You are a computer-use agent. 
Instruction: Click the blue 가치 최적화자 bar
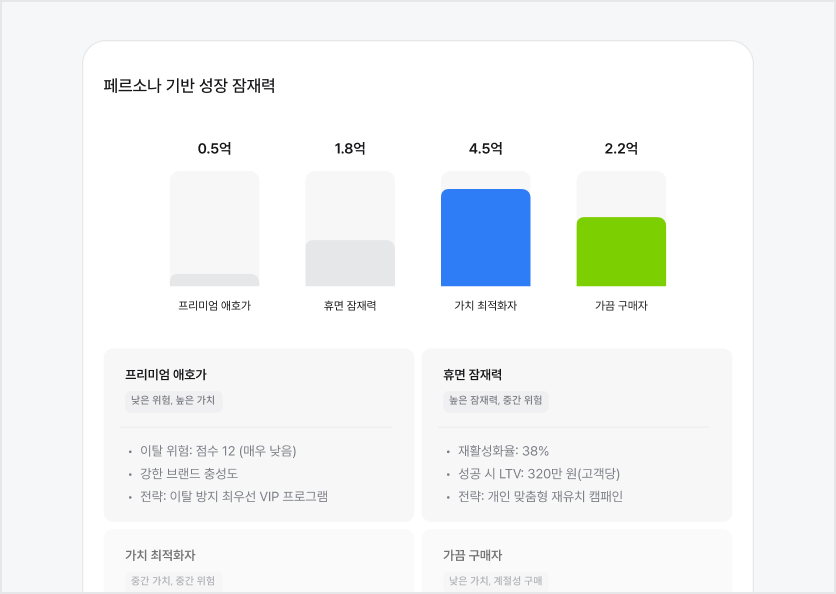485,238
